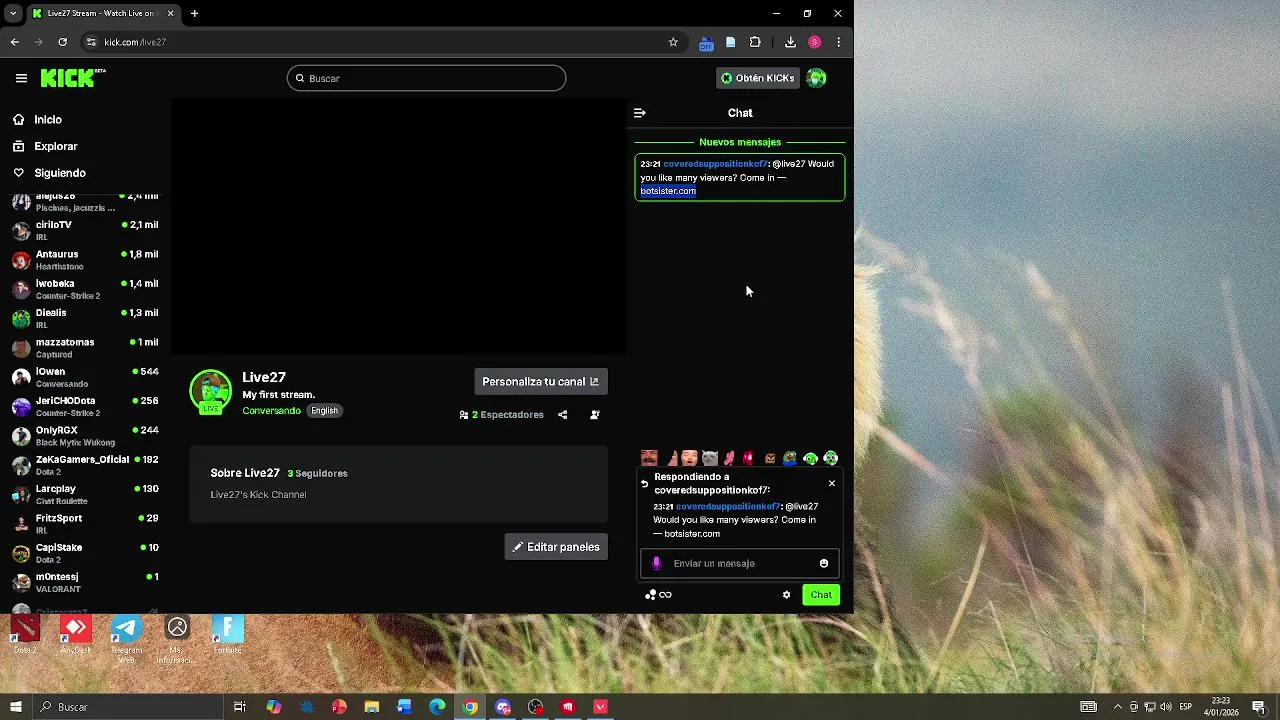Image resolution: width=1280 pixels, height=720 pixels.
Task: Click the reply arrow icon in reply banner
Action: pos(645,483)
